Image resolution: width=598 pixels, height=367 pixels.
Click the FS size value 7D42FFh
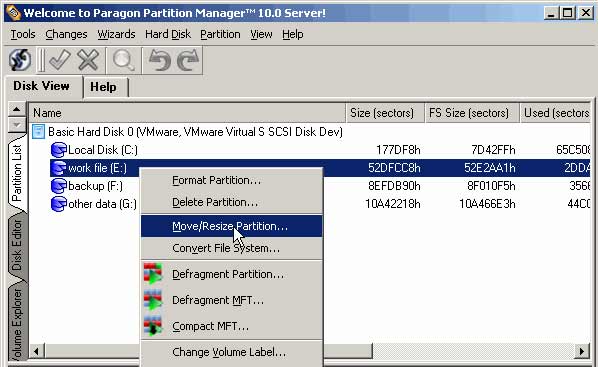point(493,150)
